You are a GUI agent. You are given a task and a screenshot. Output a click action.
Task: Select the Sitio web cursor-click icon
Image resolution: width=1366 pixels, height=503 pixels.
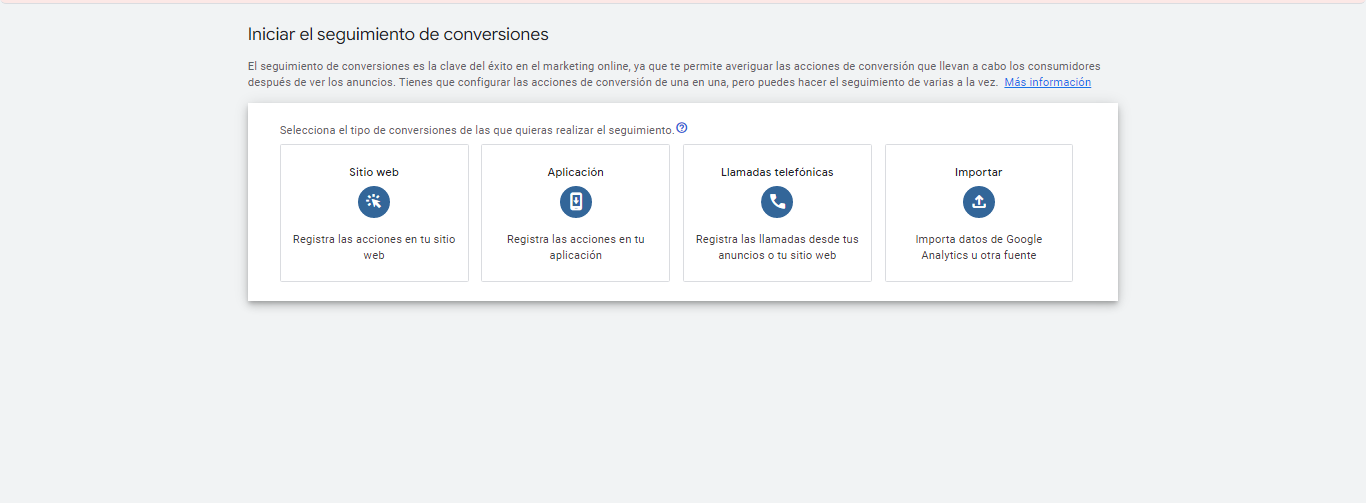[x=374, y=202]
